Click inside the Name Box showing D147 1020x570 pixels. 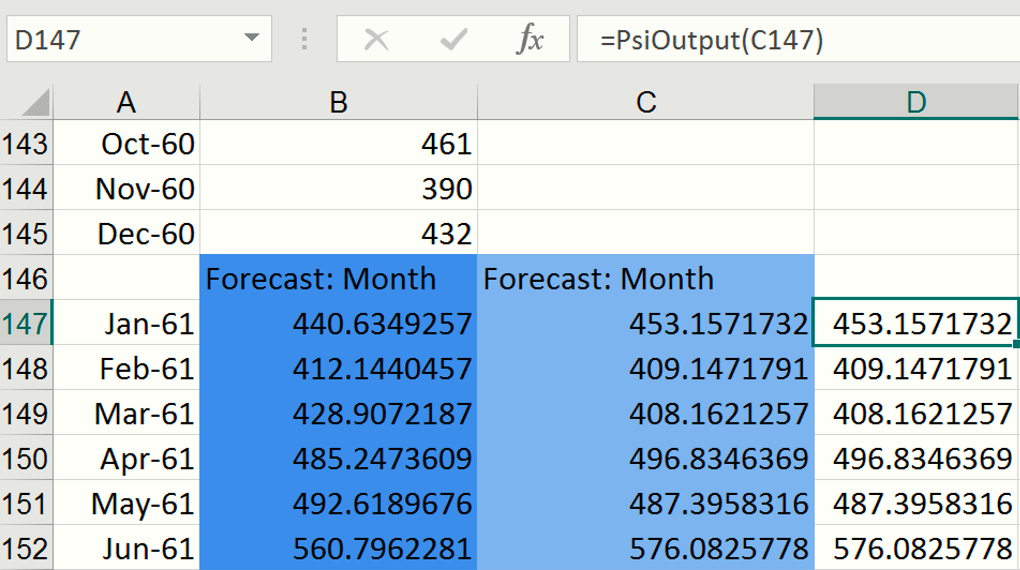pos(120,40)
